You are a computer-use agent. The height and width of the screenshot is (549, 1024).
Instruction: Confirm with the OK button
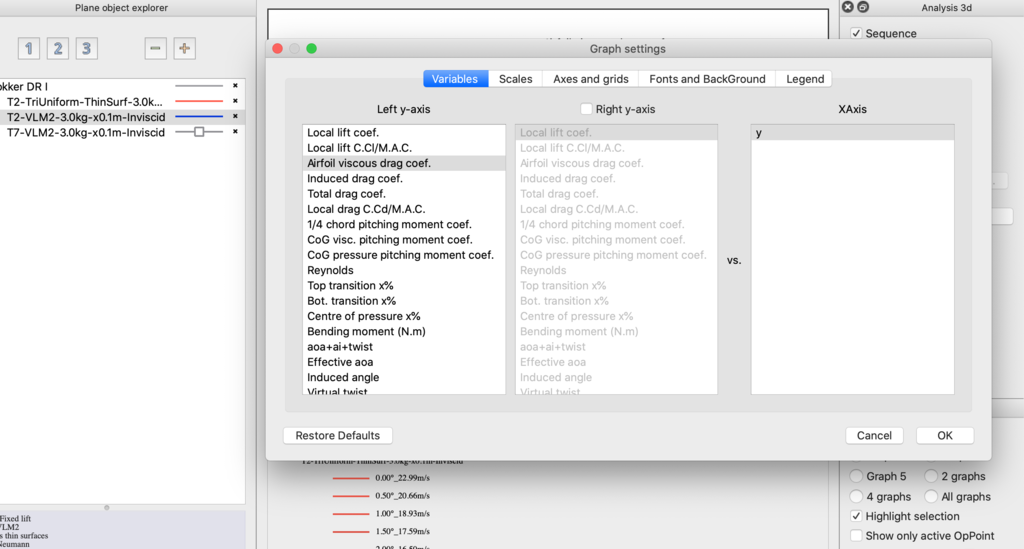click(x=945, y=435)
